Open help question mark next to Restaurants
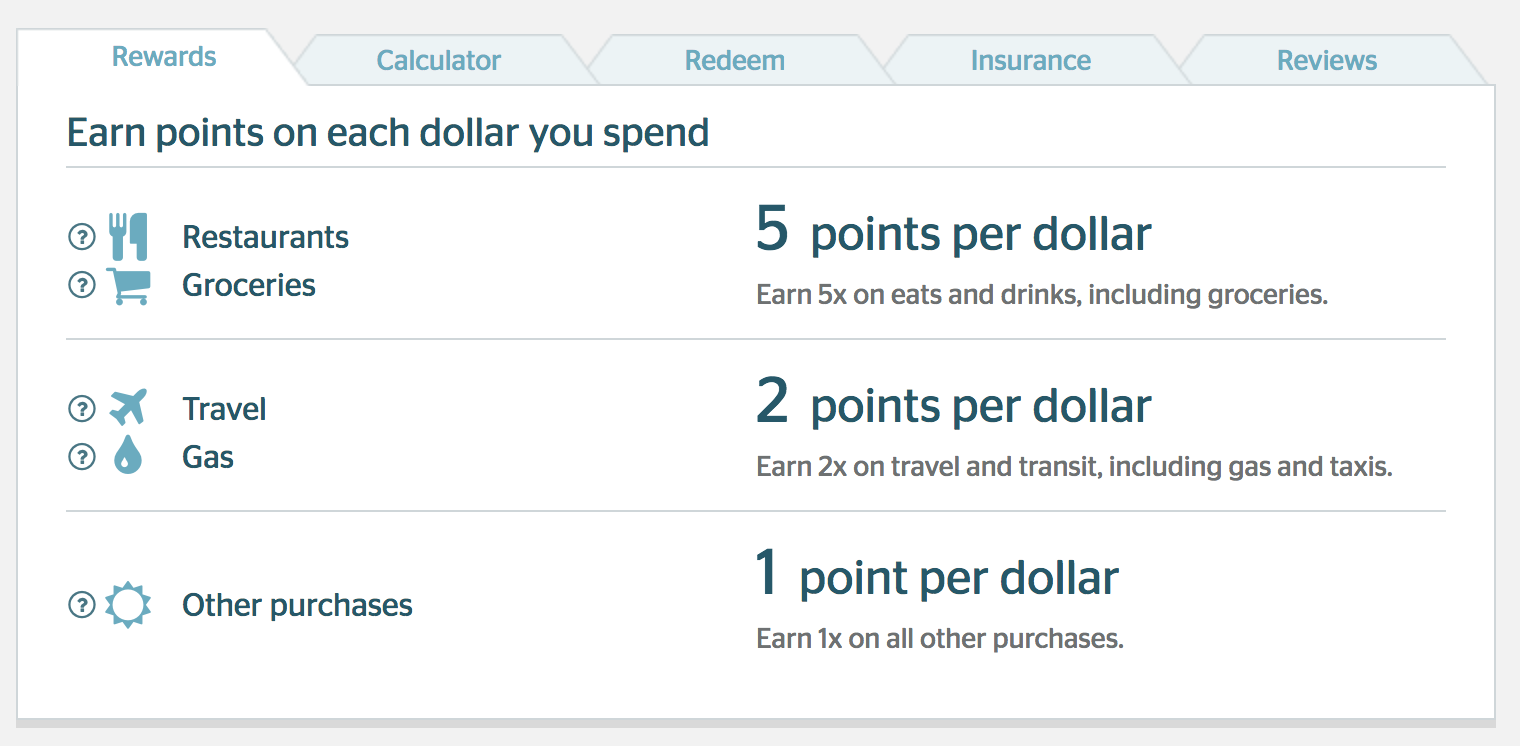 [81, 237]
